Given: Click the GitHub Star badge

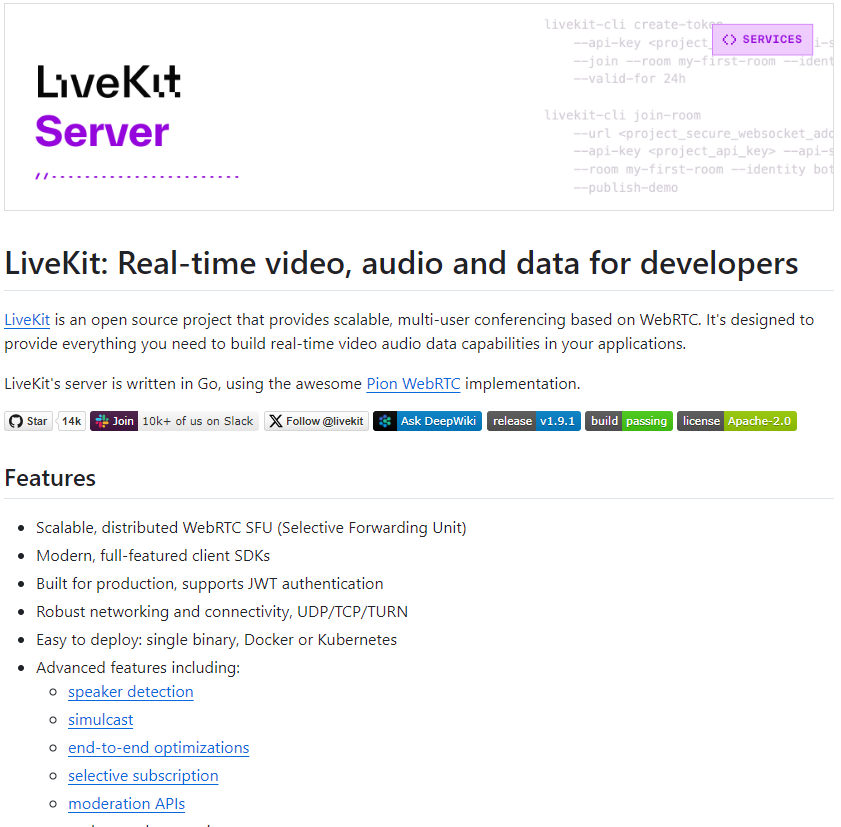Looking at the screenshot, I should click(29, 421).
